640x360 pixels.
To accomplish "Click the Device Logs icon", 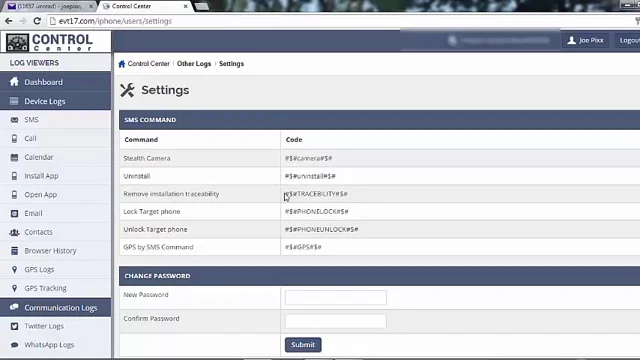I will tap(14, 101).
